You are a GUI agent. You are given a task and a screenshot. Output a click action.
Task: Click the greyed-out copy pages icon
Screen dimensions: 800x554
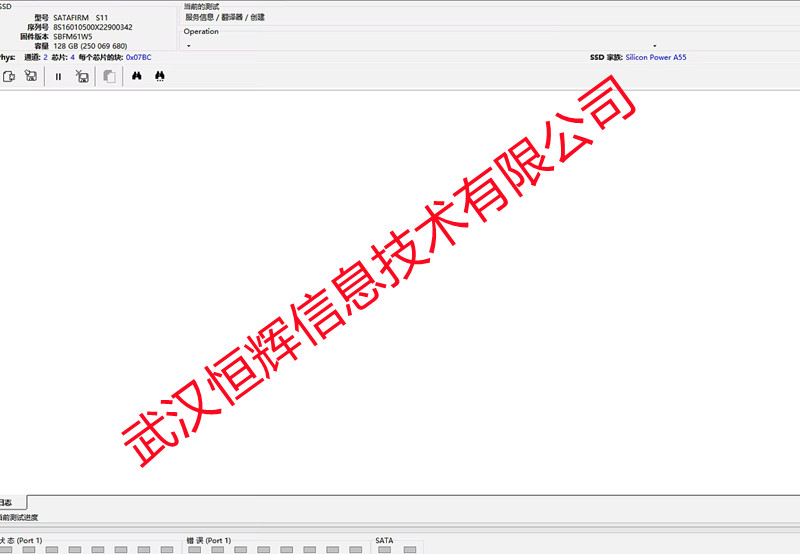[109, 77]
